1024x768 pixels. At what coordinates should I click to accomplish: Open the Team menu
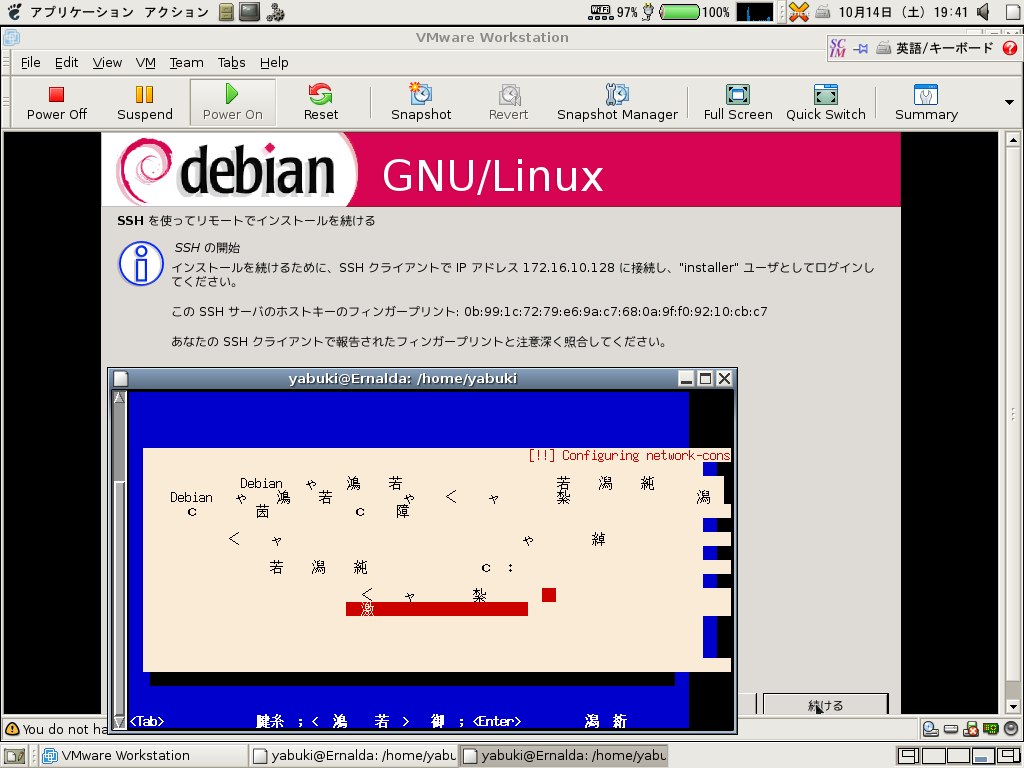click(186, 63)
